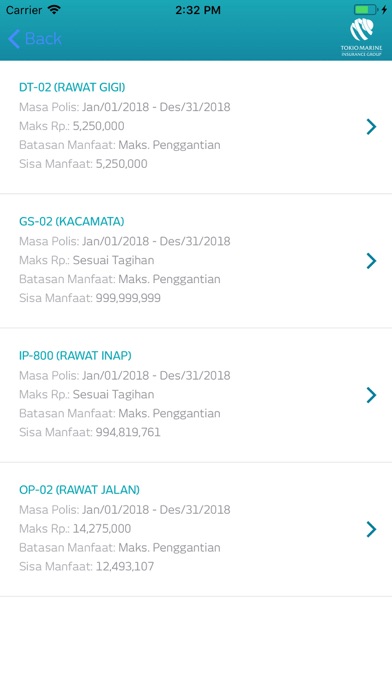Open details chevron for DT-02 (RAWAT GIGI)
392x696 pixels.
click(371, 127)
